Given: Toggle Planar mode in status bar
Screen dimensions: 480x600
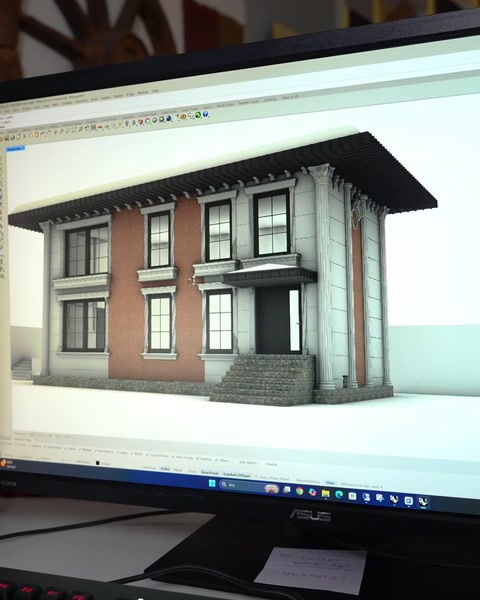Looking at the screenshot, I should (178, 470).
